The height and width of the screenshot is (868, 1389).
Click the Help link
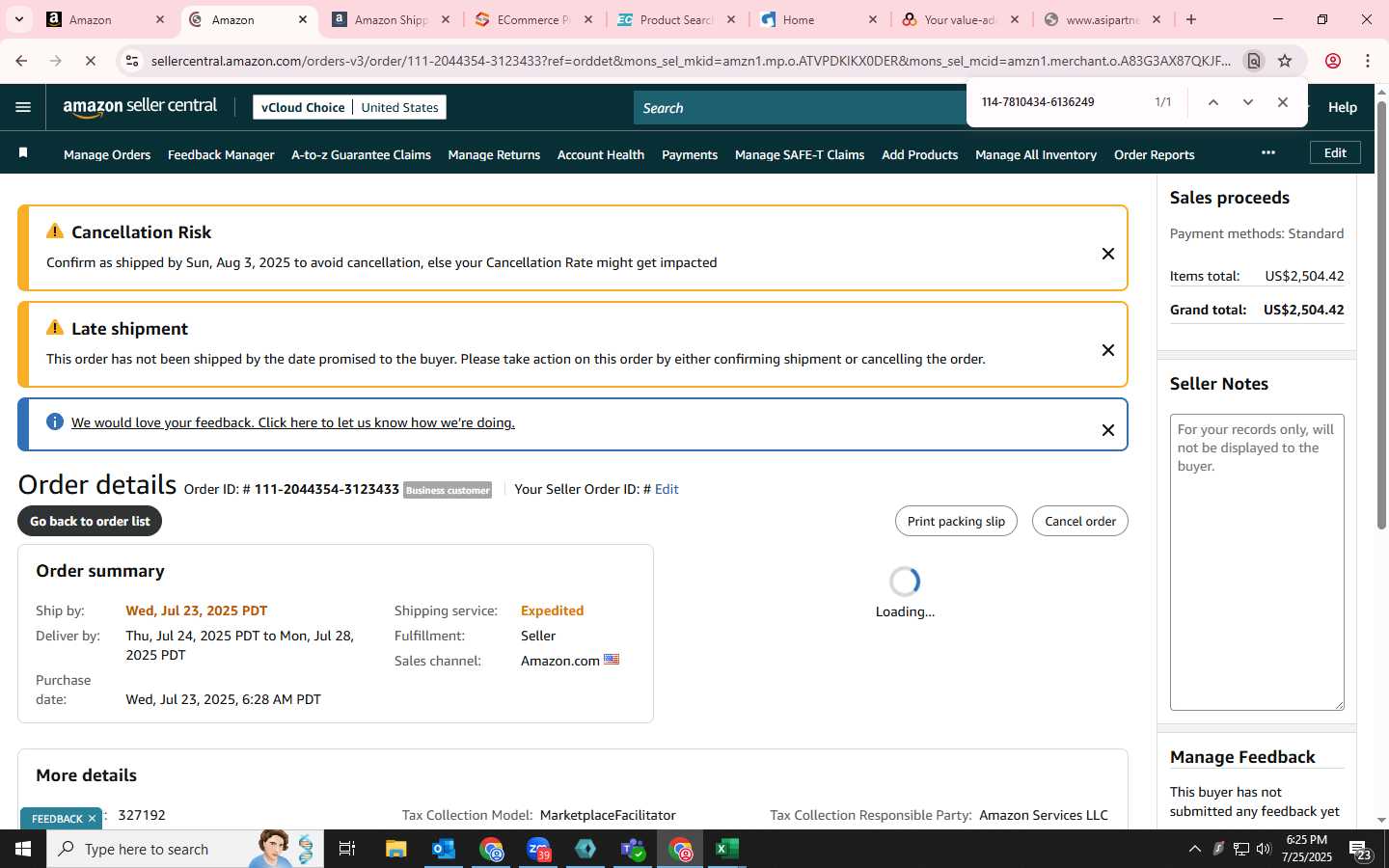coord(1343,107)
